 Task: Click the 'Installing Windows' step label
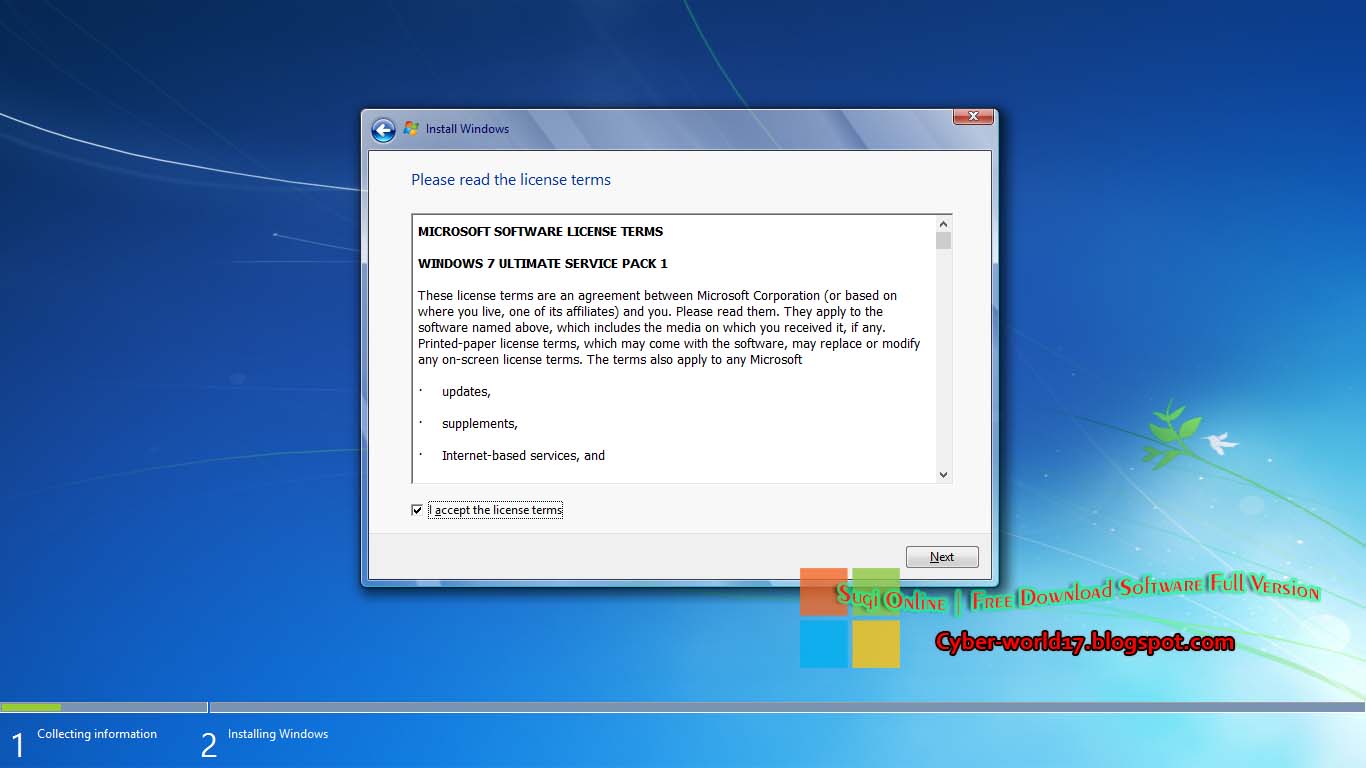point(278,734)
